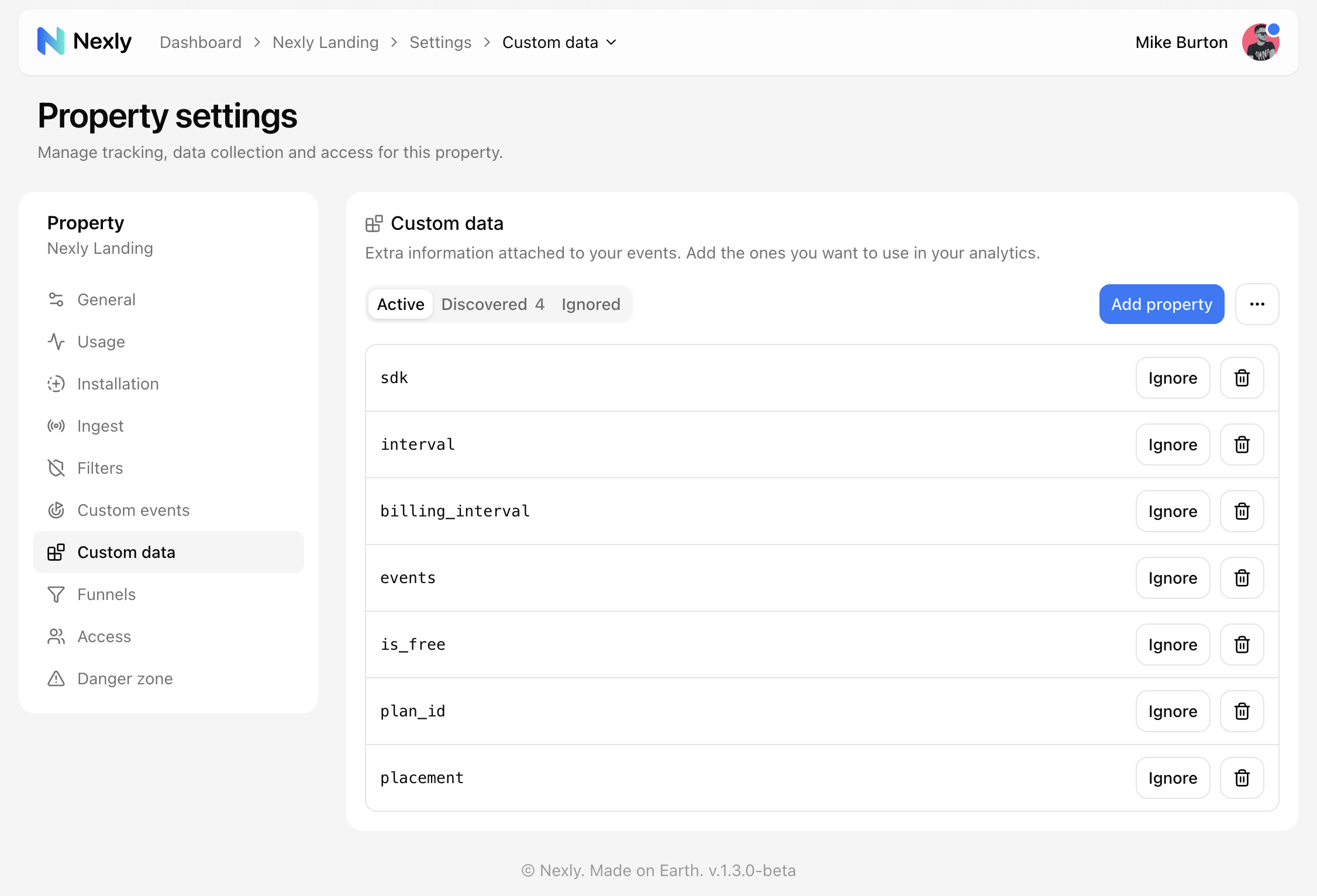Click the Nexly brand name text
Screen dimensions: 1317x896
click(102, 42)
